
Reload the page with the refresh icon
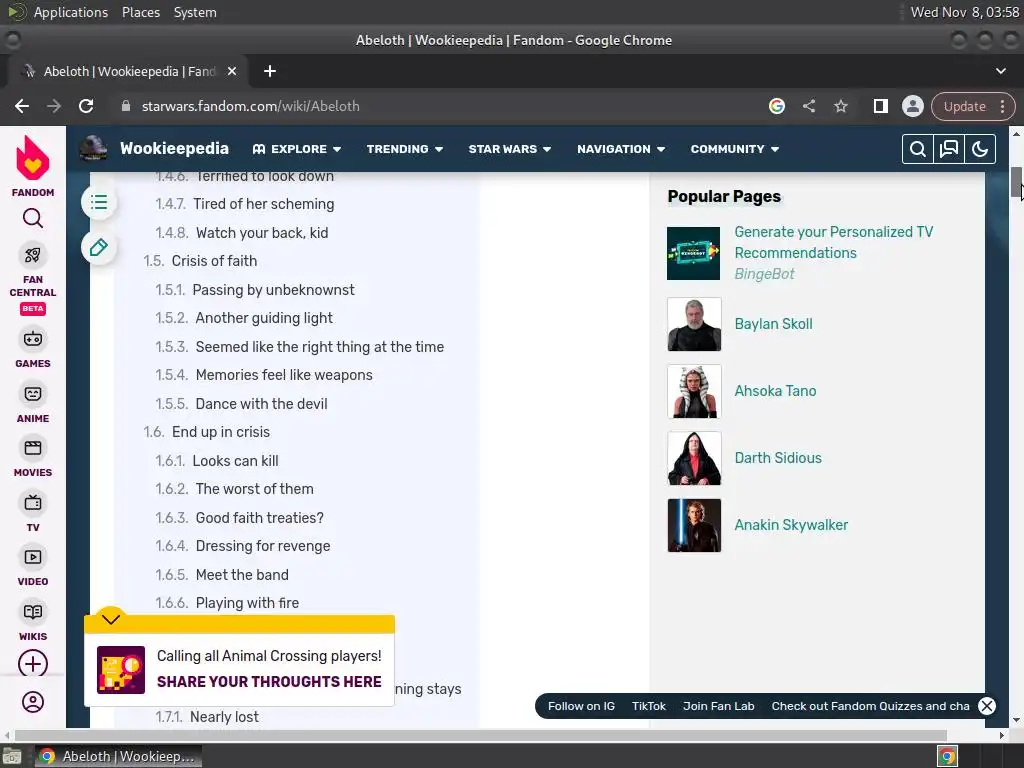tap(86, 106)
